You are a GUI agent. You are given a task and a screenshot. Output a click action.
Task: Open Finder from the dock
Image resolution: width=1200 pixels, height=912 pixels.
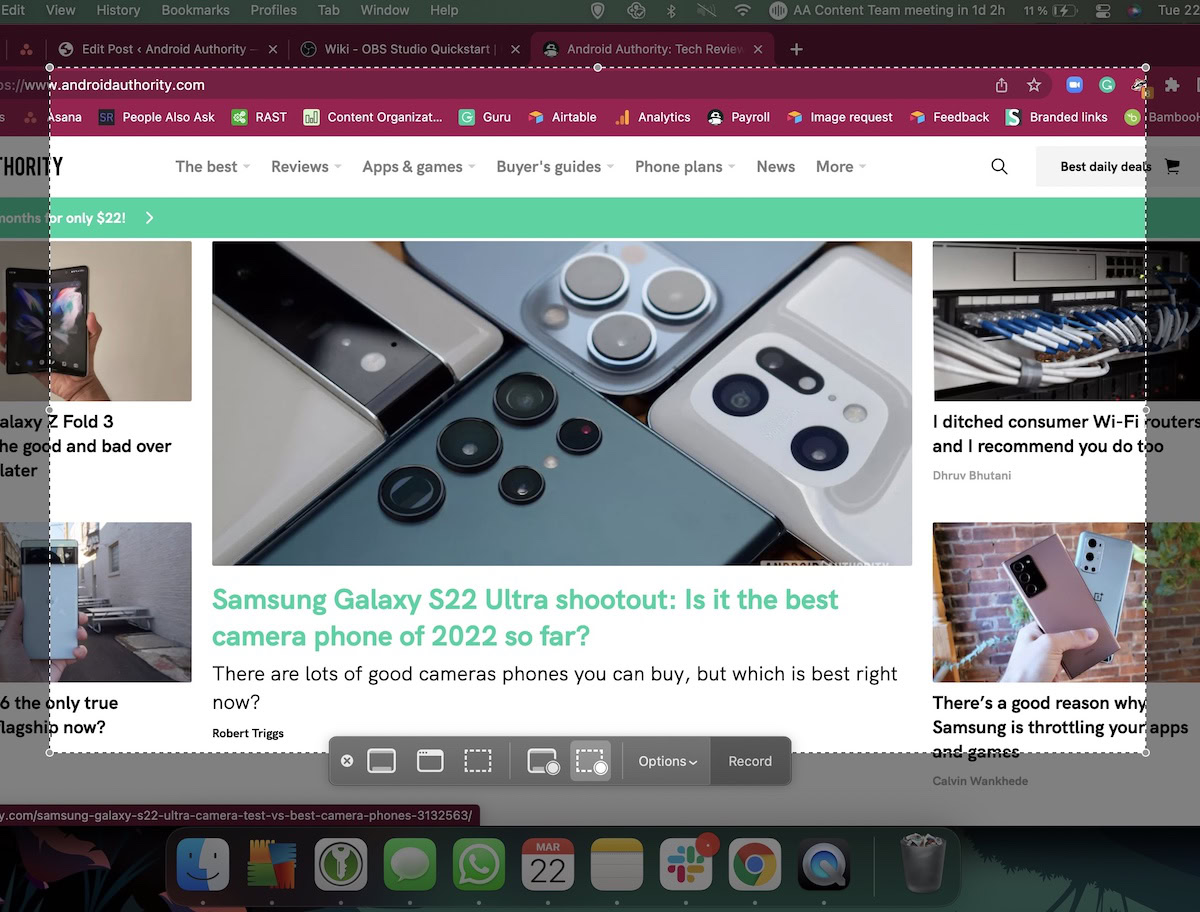point(203,864)
